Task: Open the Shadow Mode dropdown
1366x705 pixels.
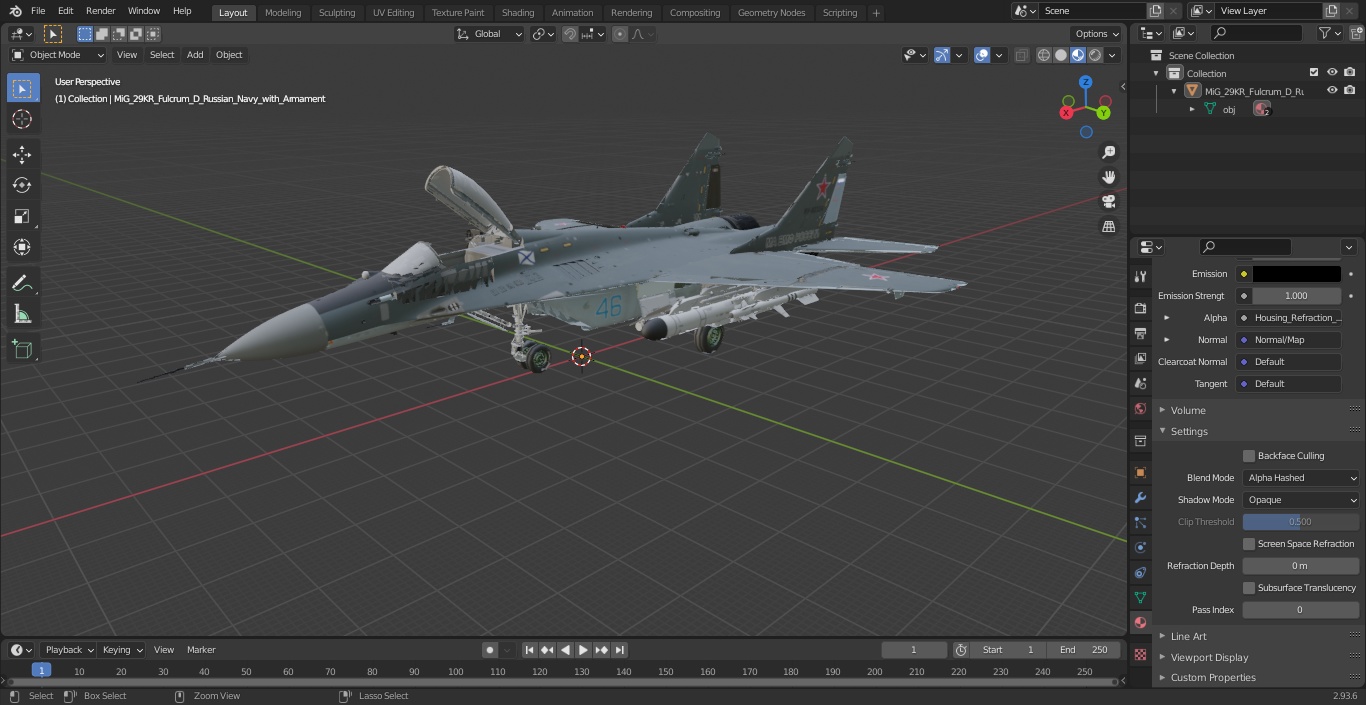Action: pos(1301,500)
